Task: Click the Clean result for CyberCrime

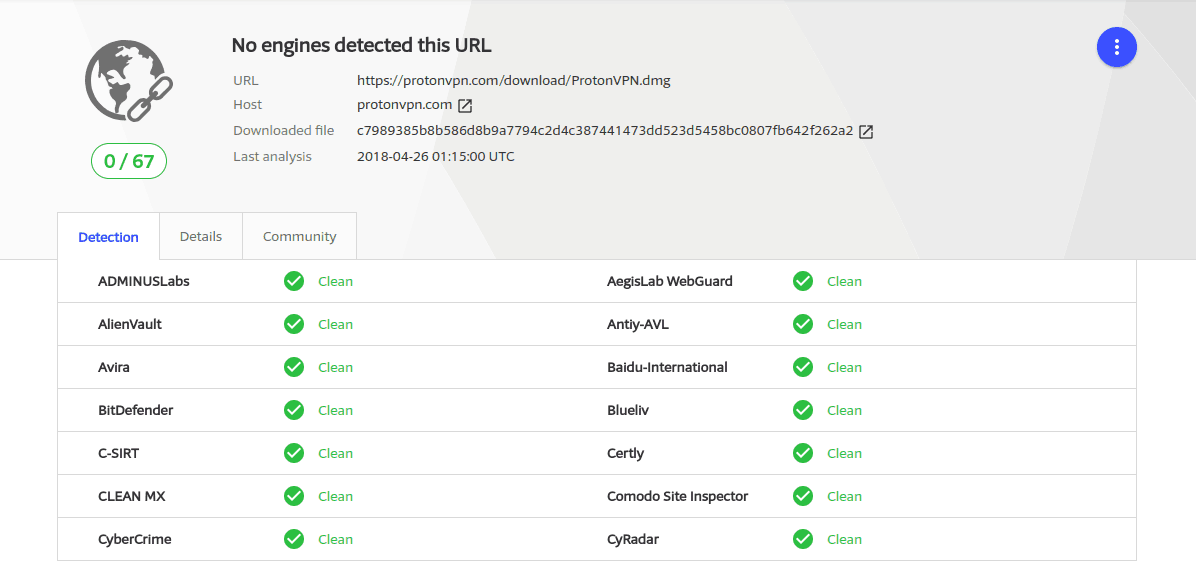Action: point(336,540)
